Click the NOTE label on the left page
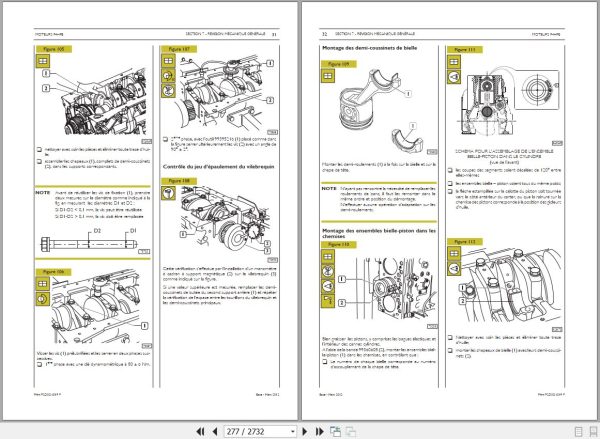The width and height of the screenshot is (600, 439). coord(42,193)
